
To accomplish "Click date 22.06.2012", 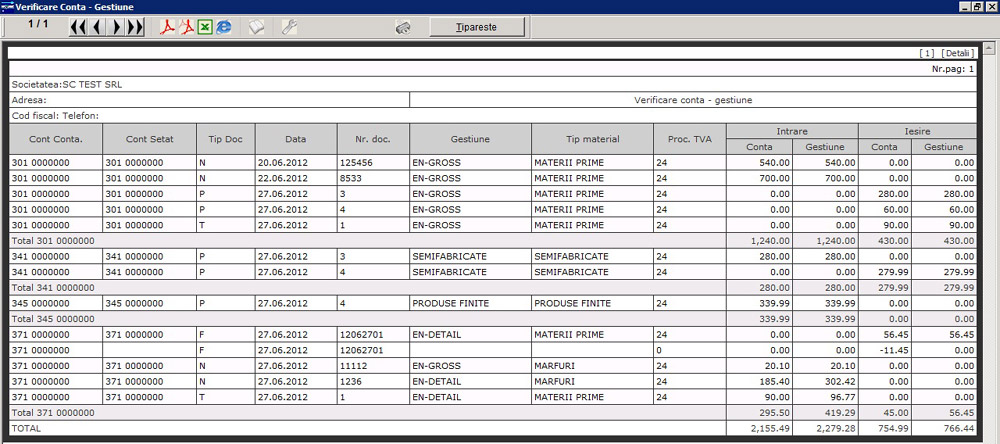I will pyautogui.click(x=283, y=179).
